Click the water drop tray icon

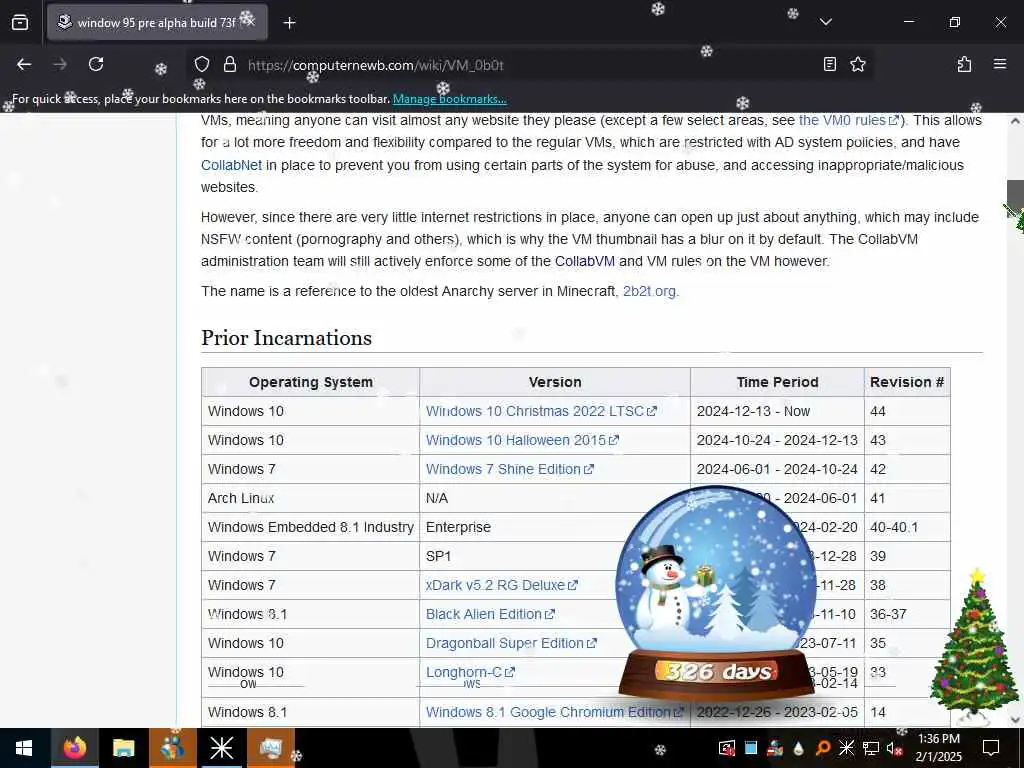(x=798, y=748)
